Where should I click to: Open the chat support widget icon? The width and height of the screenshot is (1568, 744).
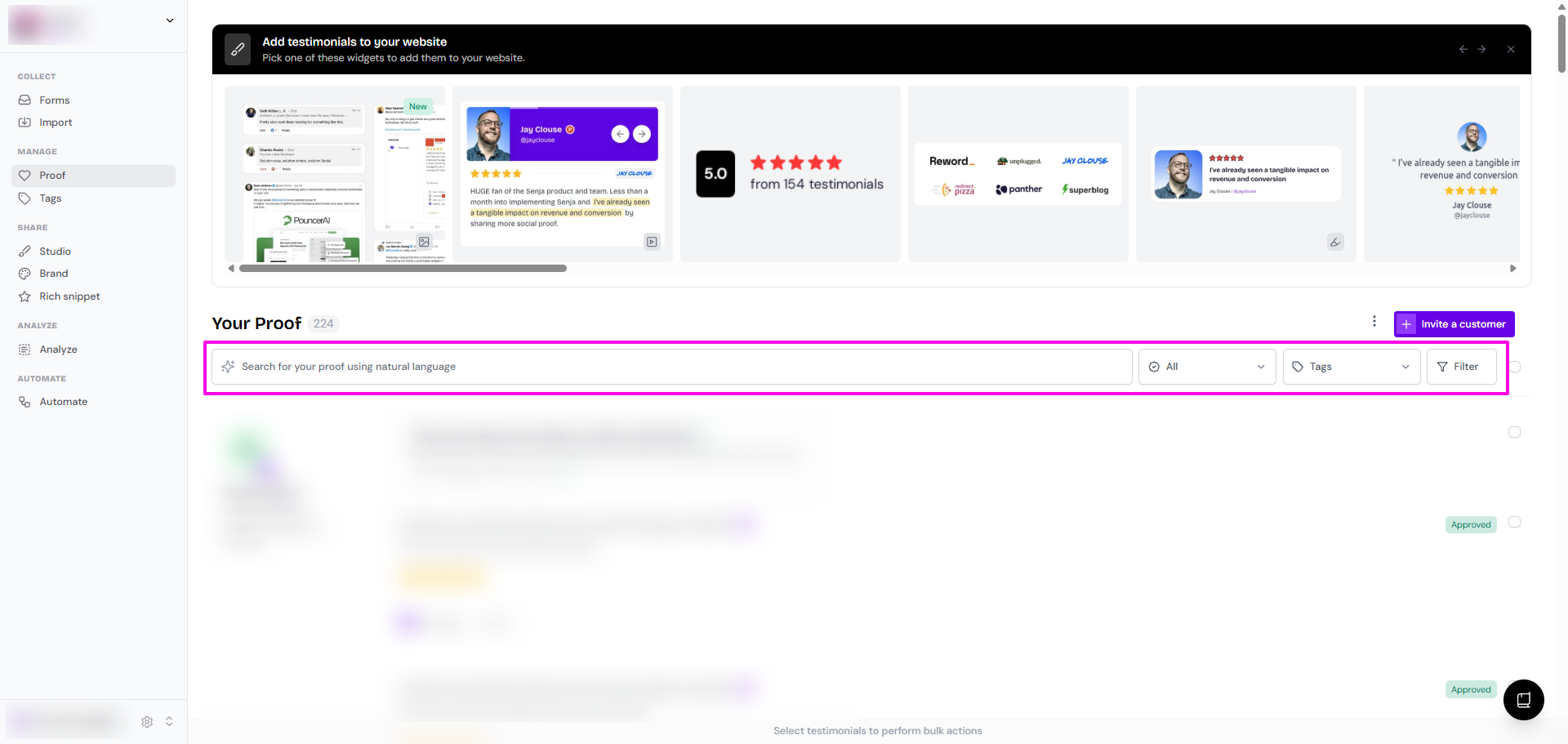point(1523,700)
